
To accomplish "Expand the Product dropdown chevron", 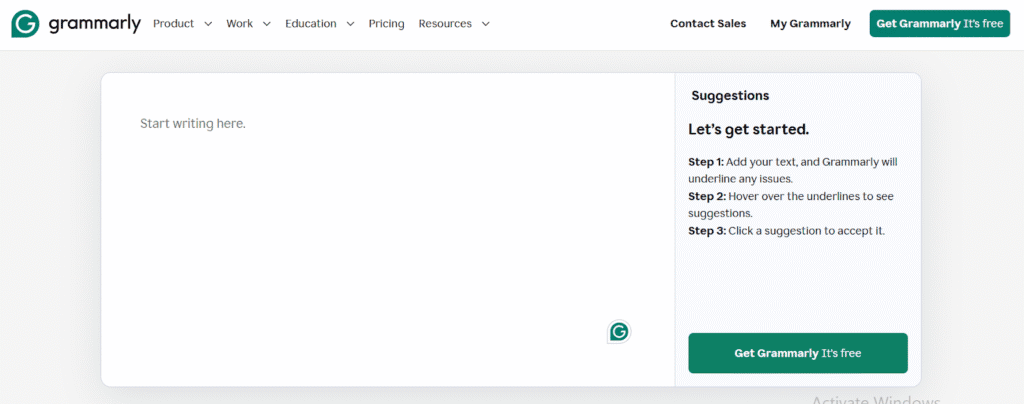I will coord(208,24).
